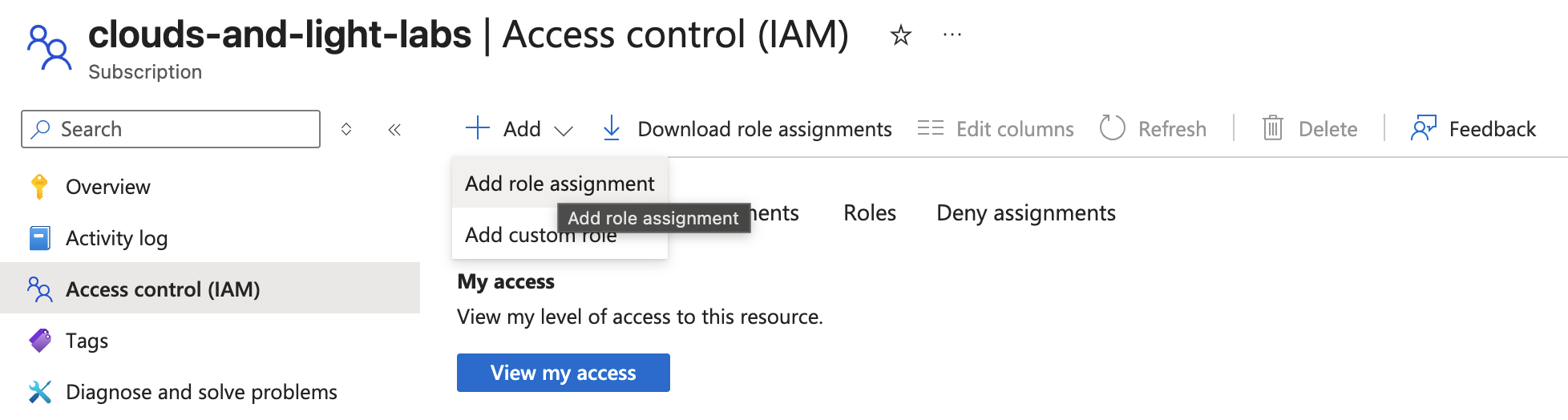Collapse the sidebar with double chevron

pos(394,130)
